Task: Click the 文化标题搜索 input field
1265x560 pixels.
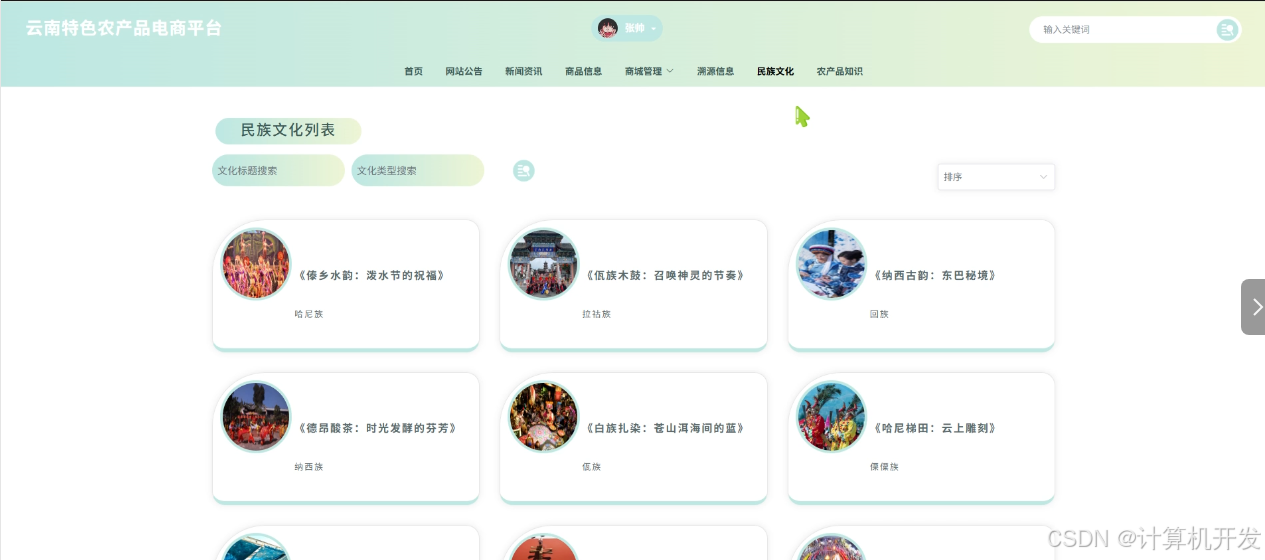Action: coord(278,170)
